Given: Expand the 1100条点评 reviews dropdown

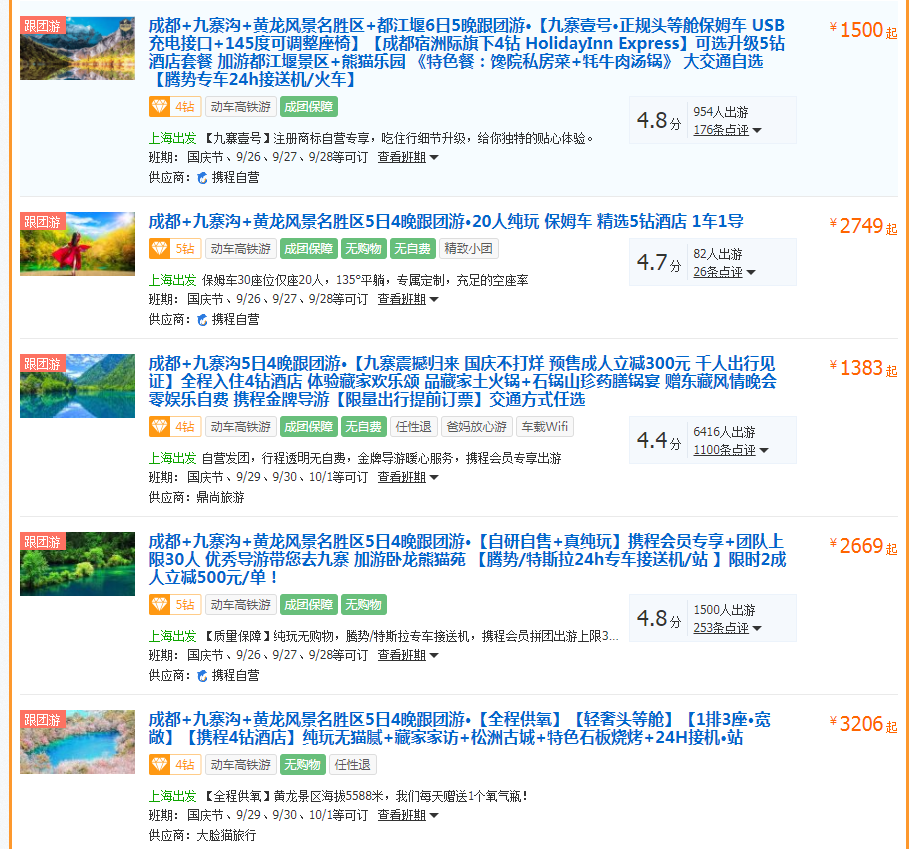Looking at the screenshot, I should tap(731, 450).
